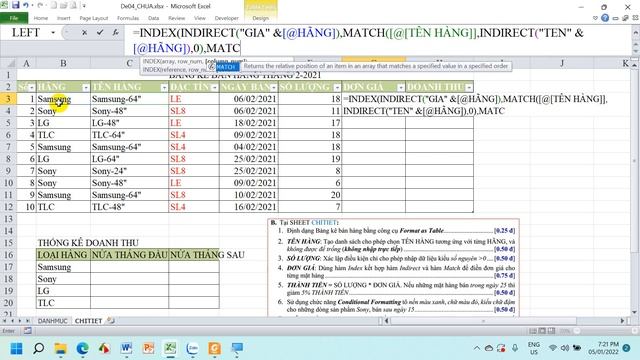The image size is (640, 360).
Task: Open SỐ LƯỢNG column filter dropdown
Action: click(x=337, y=87)
